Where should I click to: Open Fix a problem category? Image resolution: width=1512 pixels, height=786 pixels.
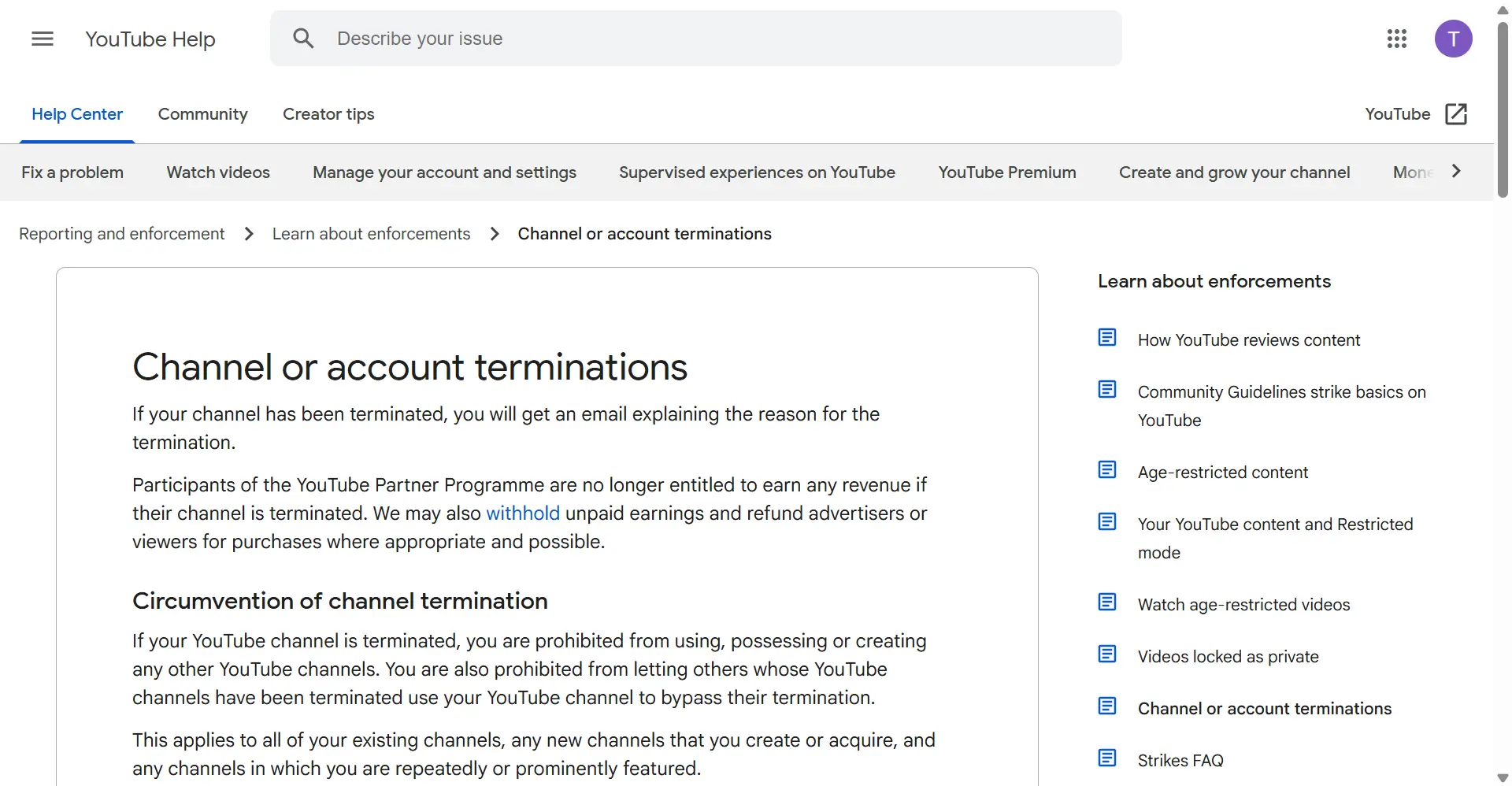72,172
